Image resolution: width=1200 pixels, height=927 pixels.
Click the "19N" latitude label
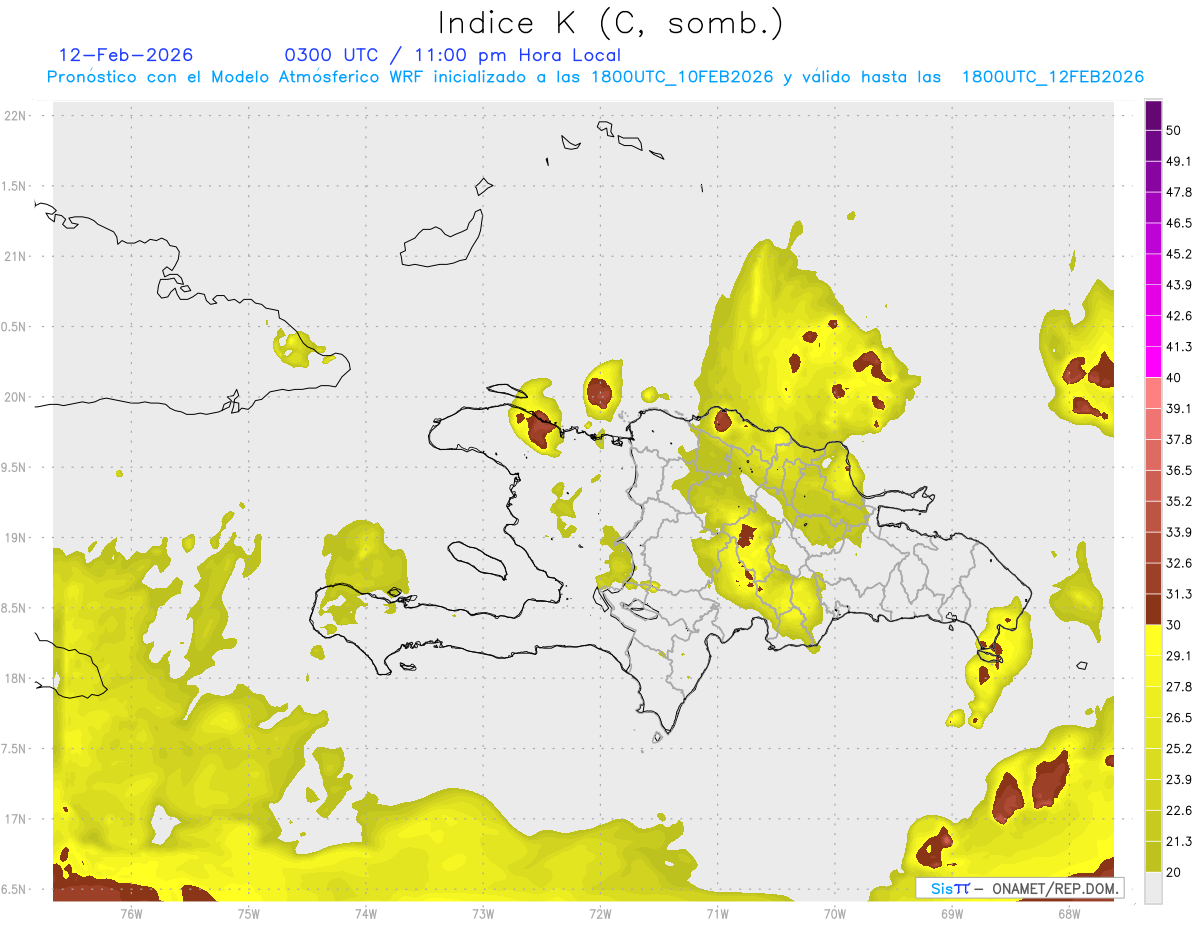pyautogui.click(x=16, y=538)
